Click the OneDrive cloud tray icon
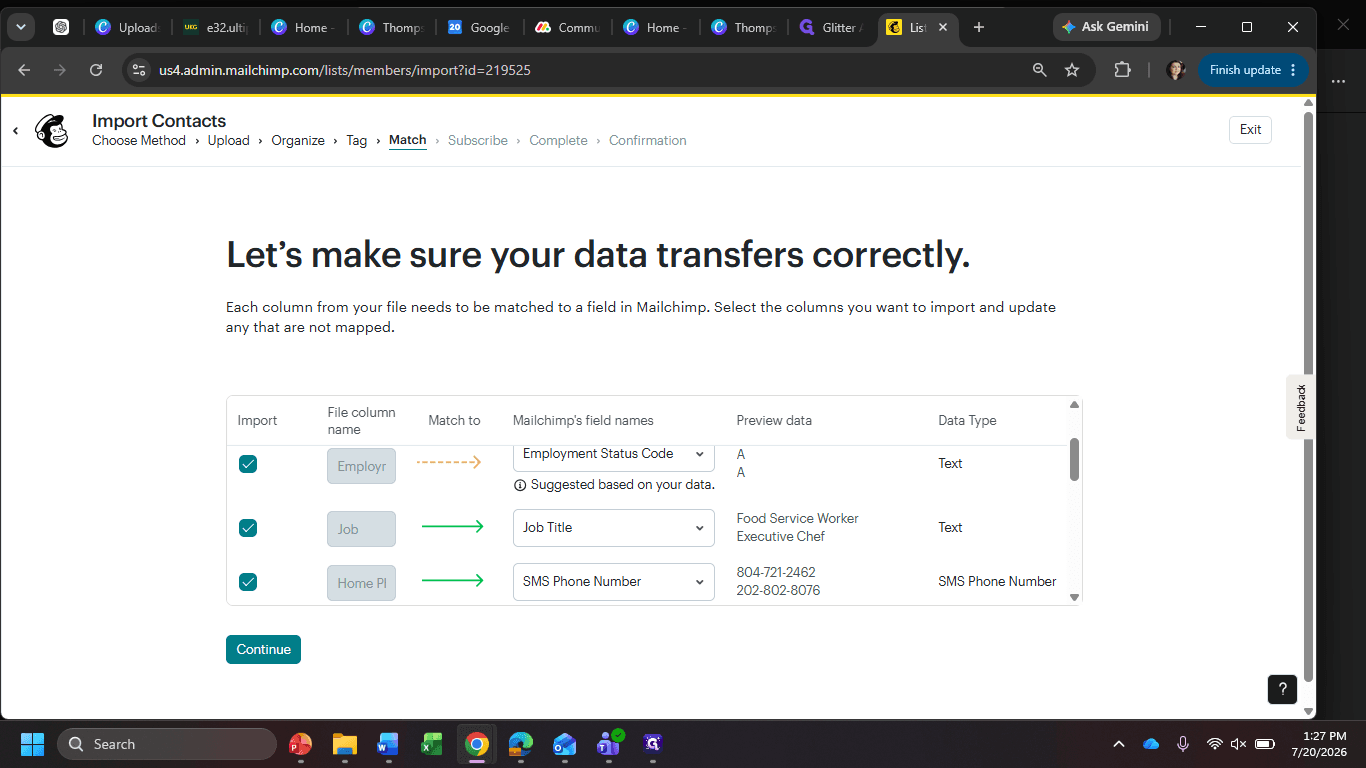 (x=1151, y=744)
